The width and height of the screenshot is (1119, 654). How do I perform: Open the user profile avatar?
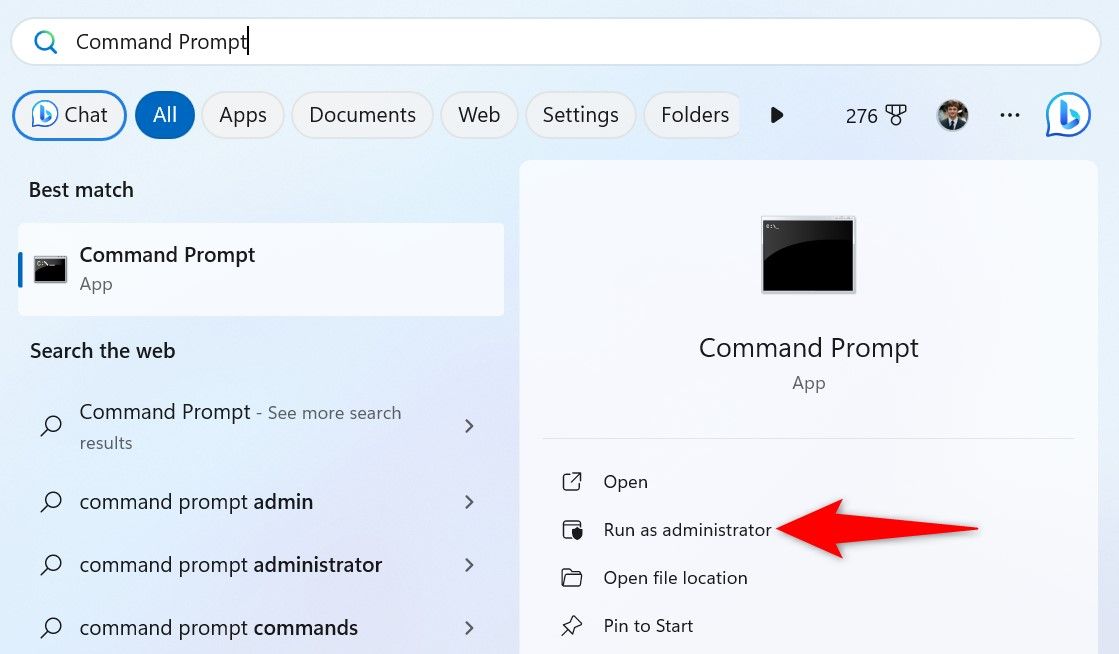(x=952, y=115)
